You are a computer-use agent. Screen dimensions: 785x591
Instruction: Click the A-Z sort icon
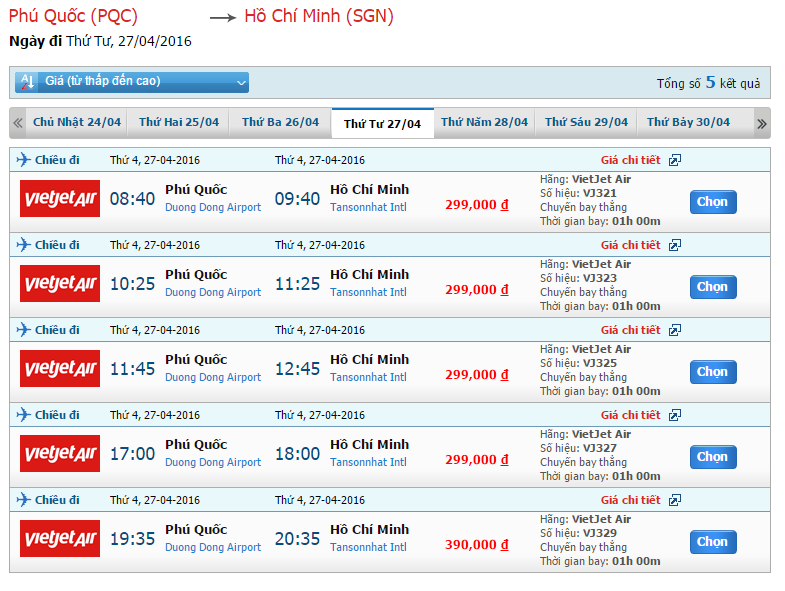(x=28, y=82)
